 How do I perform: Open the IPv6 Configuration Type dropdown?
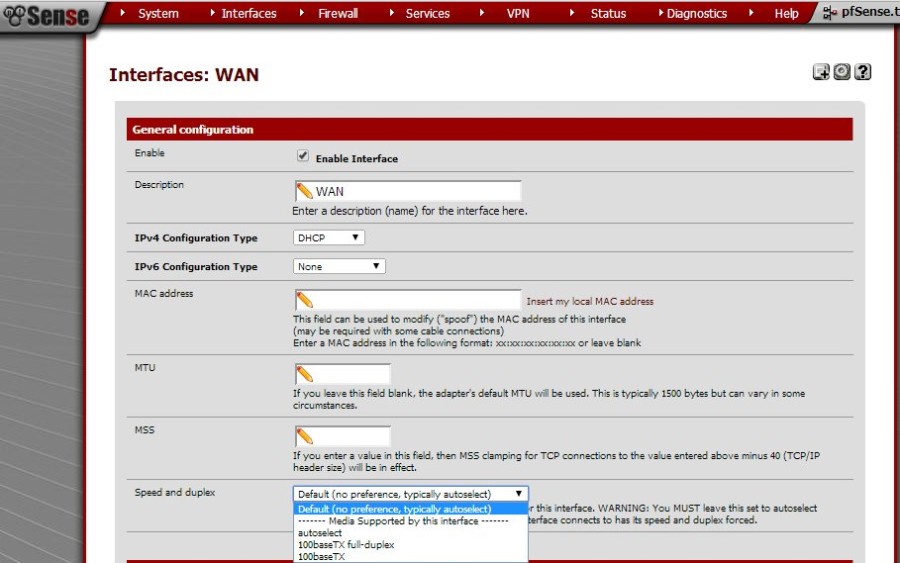point(339,267)
